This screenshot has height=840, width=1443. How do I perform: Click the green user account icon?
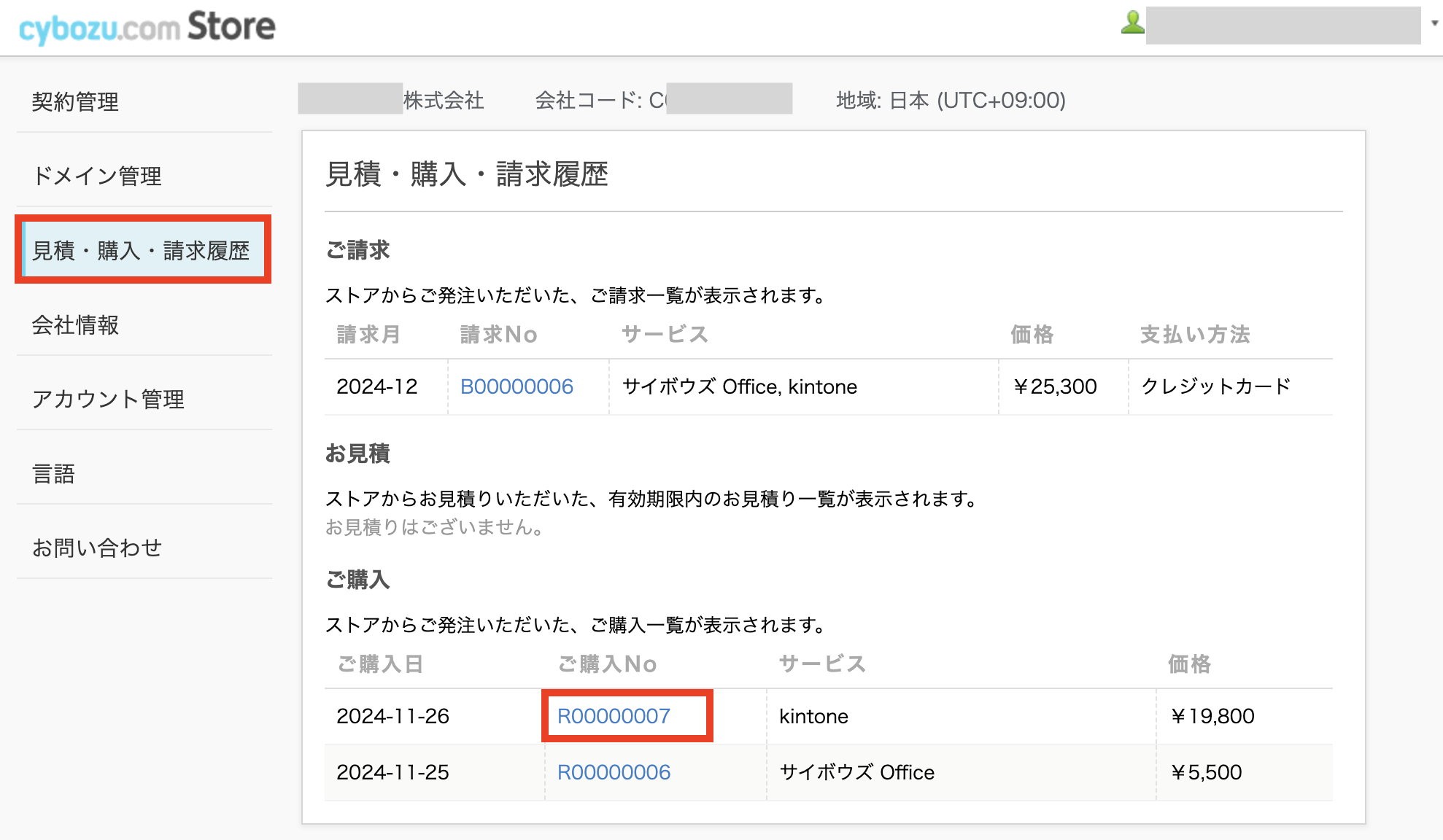click(x=1132, y=23)
